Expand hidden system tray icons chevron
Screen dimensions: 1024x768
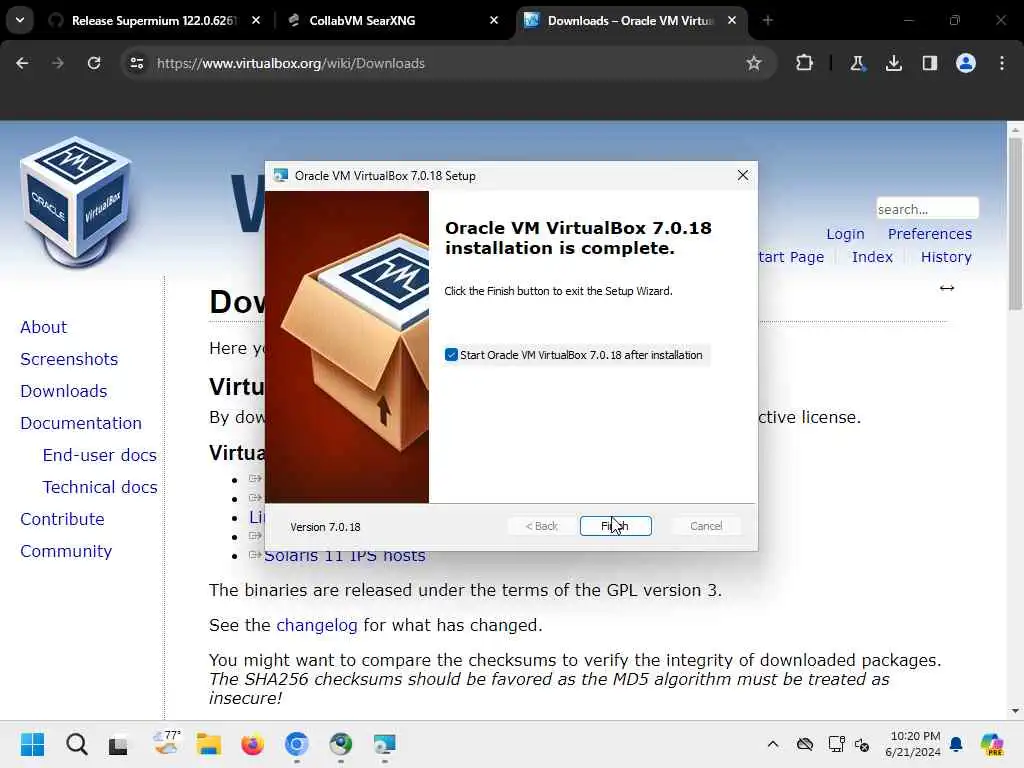773,744
